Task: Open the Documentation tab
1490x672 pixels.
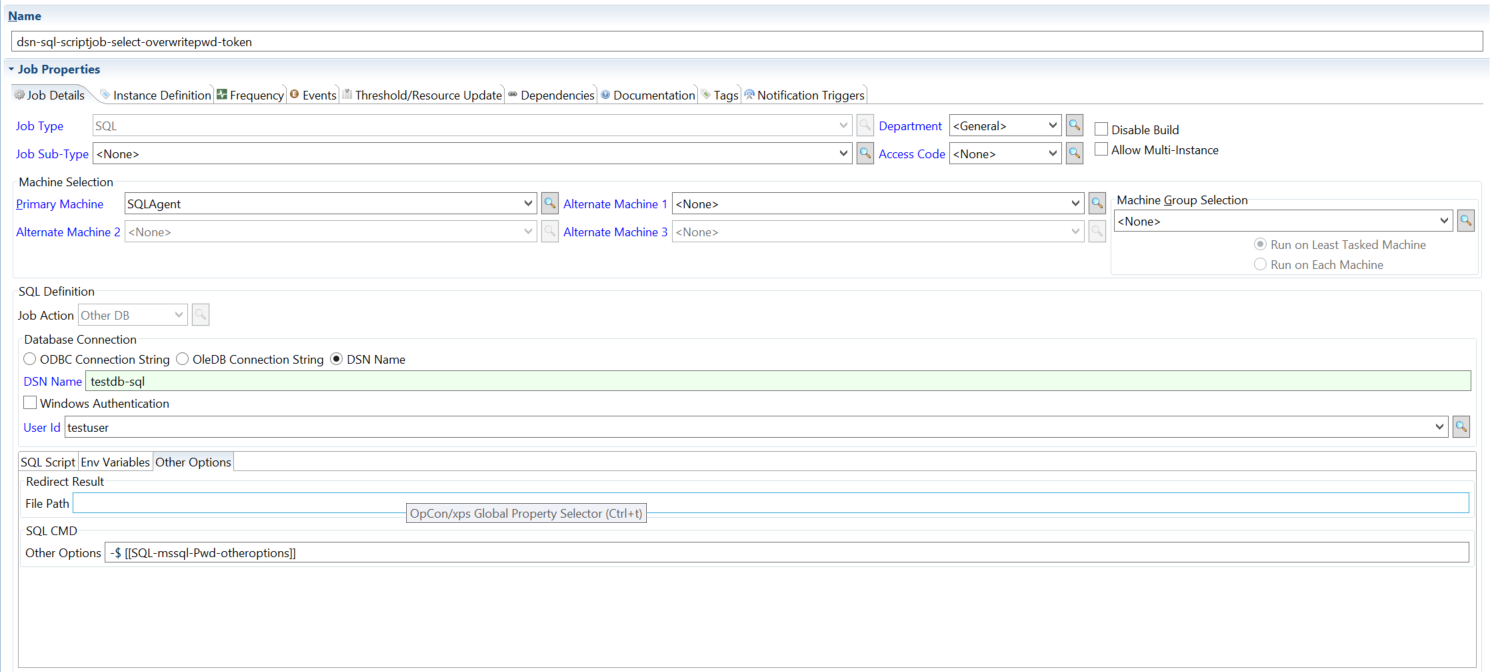Action: click(647, 95)
